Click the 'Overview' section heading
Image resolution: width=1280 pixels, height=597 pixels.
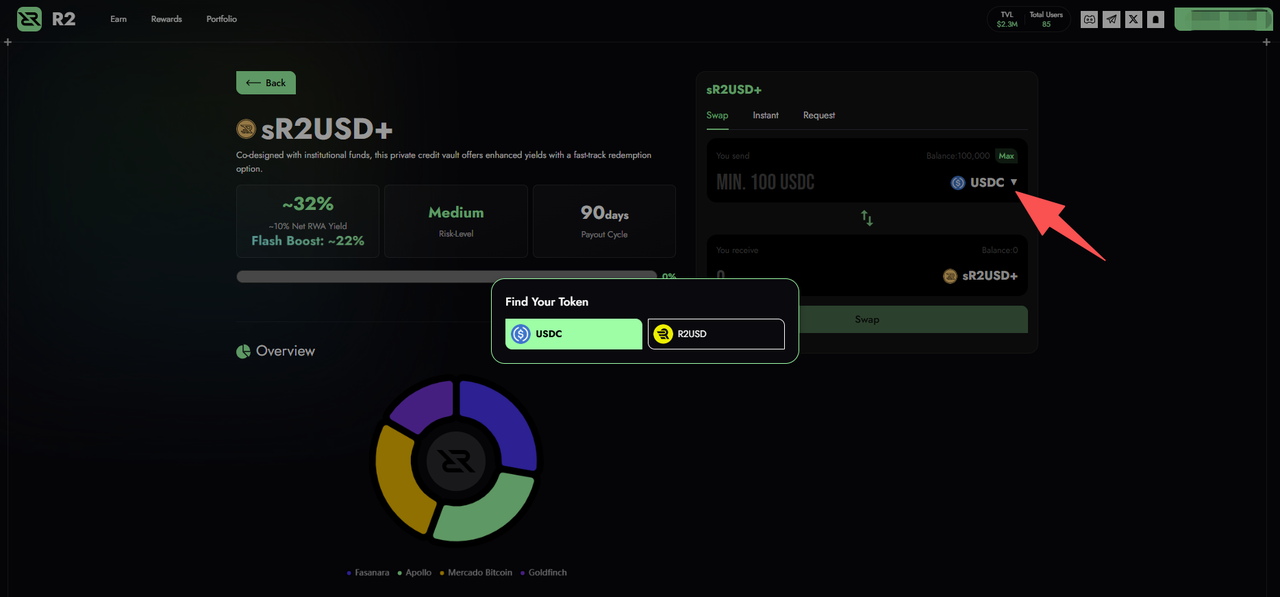pos(285,351)
